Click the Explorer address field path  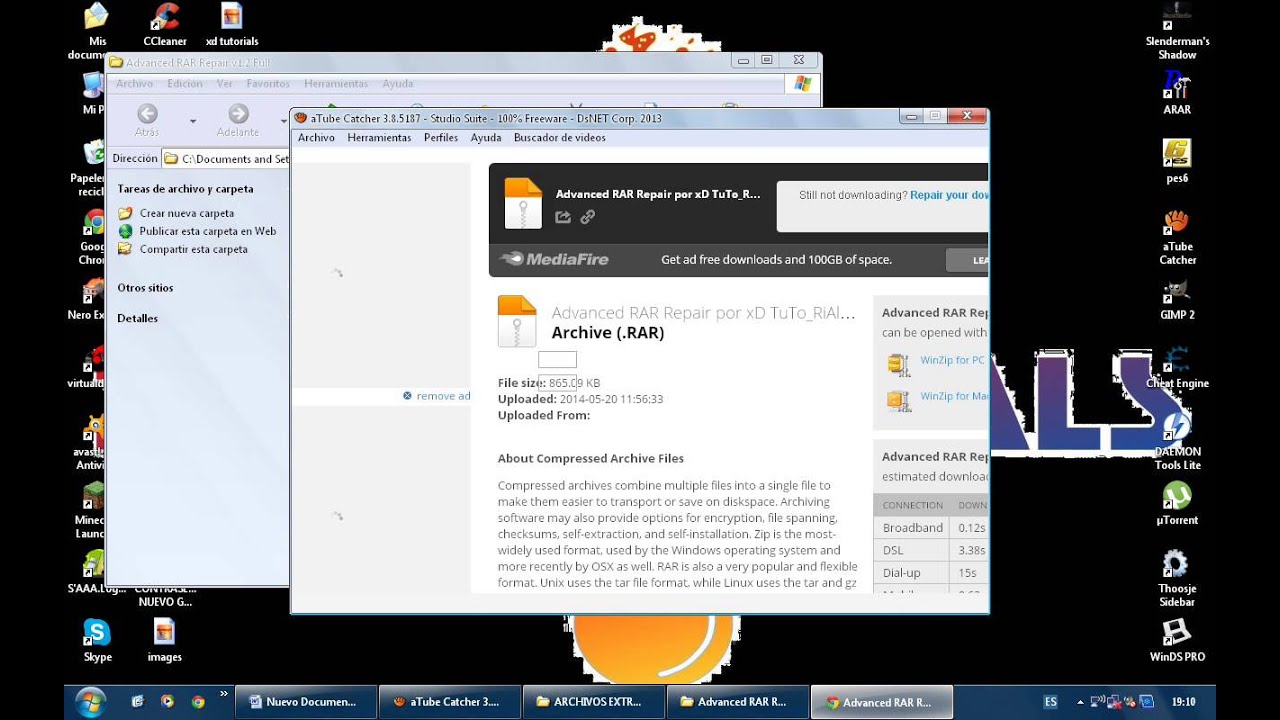coord(226,159)
